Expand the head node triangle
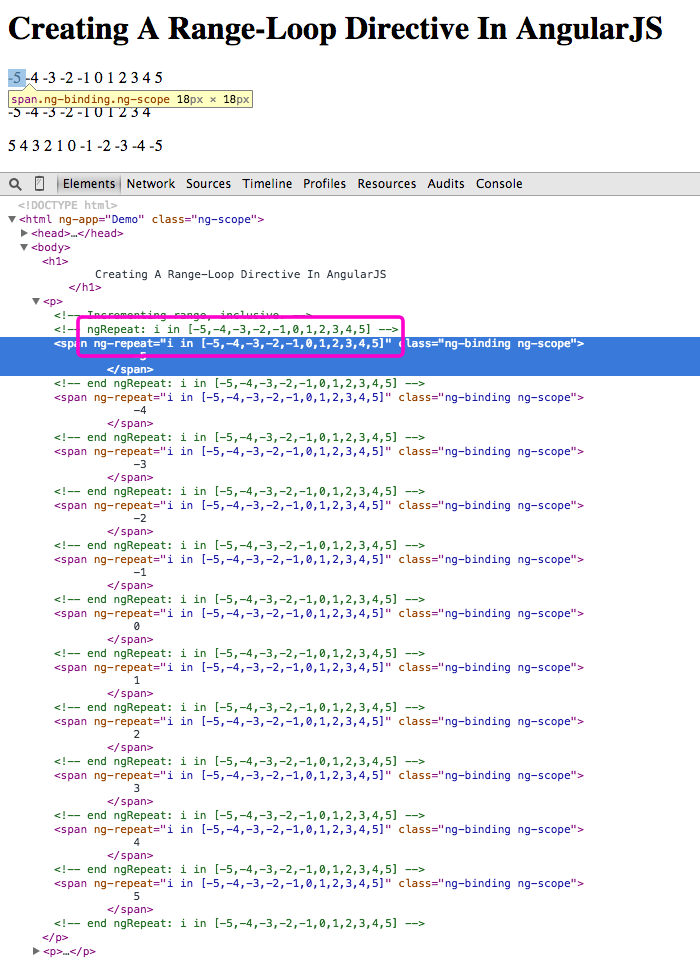The width and height of the screenshot is (700, 960). point(24,233)
